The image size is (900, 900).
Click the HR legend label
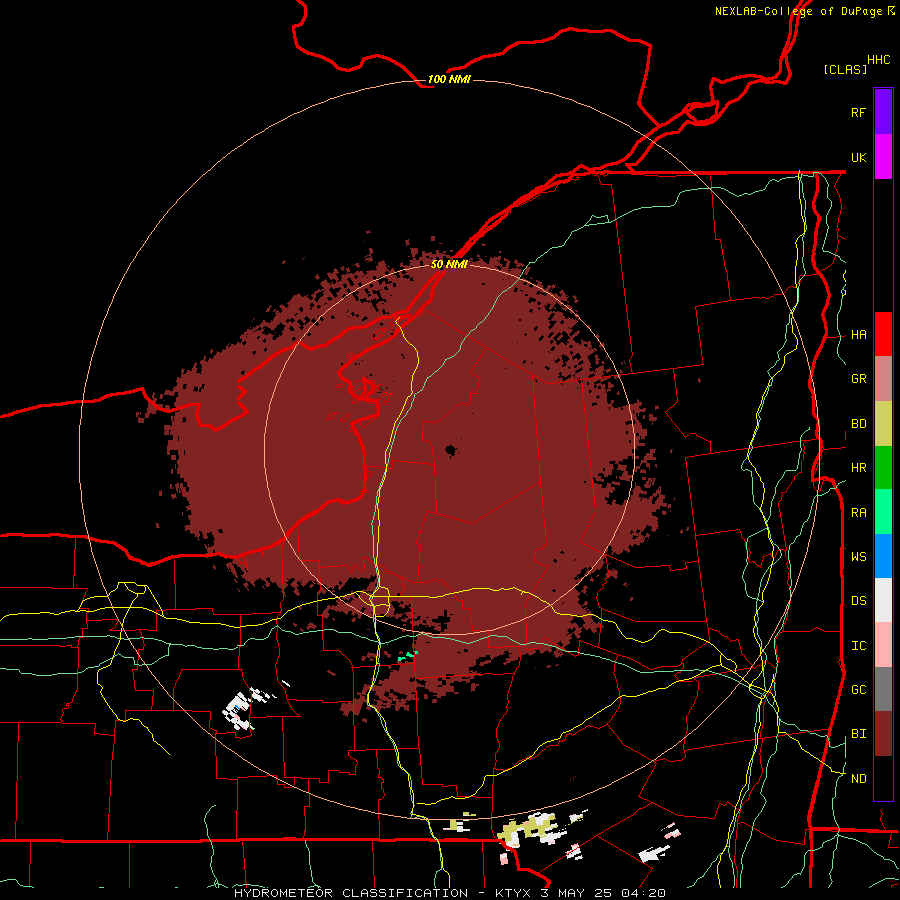point(858,468)
